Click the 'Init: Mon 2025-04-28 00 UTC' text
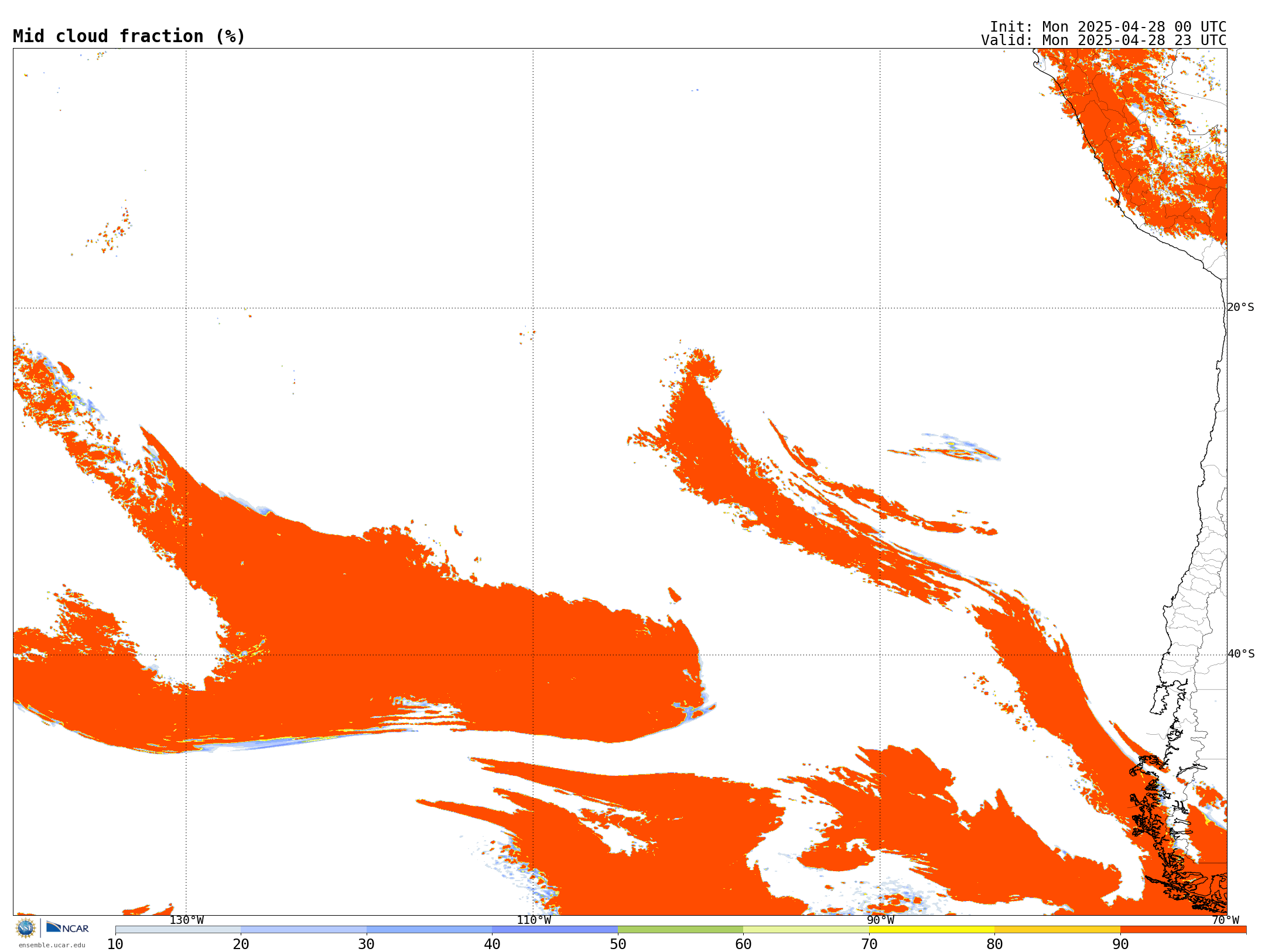Image resolution: width=1265 pixels, height=952 pixels. pos(1108,27)
